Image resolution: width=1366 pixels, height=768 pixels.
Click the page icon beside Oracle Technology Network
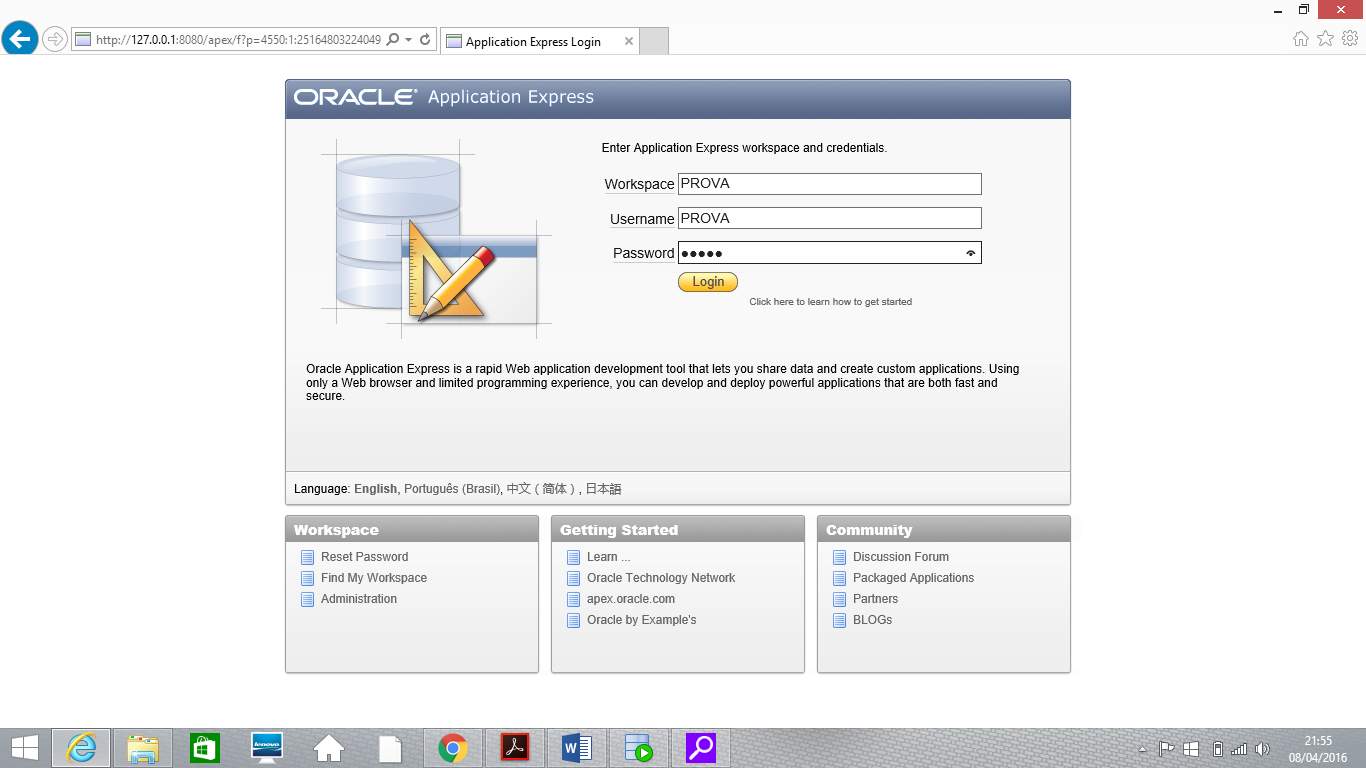pos(574,578)
